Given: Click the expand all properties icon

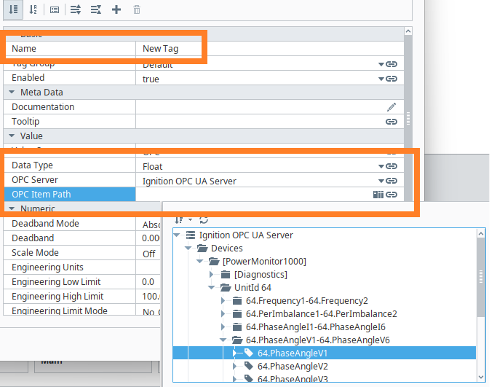Looking at the screenshot, I should pyautogui.click(x=76, y=10).
